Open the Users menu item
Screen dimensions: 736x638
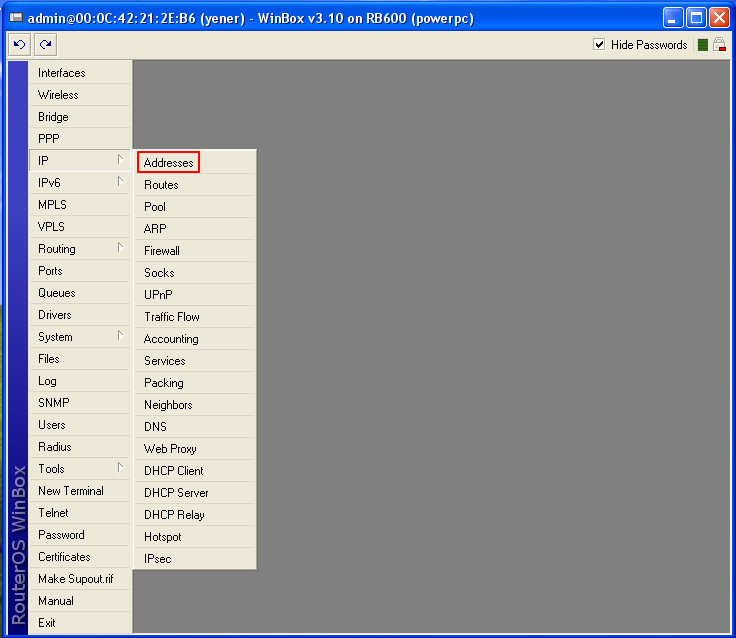click(x=80, y=425)
